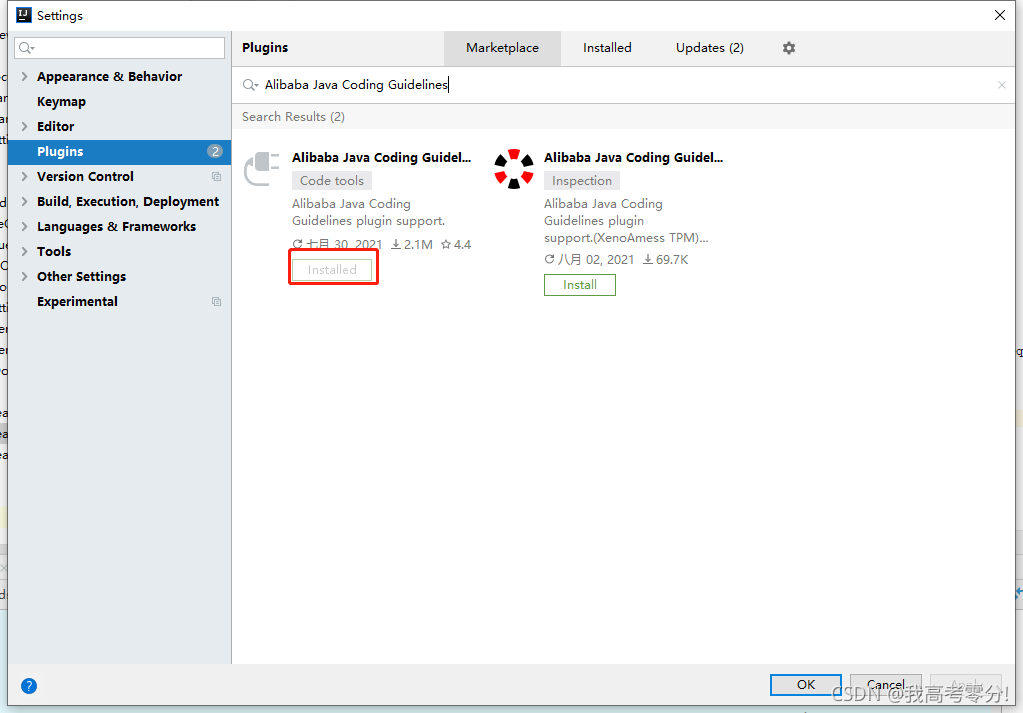Screen dimensions: 1023x713
Task: Expand the Tools settings section
Action: point(24,251)
